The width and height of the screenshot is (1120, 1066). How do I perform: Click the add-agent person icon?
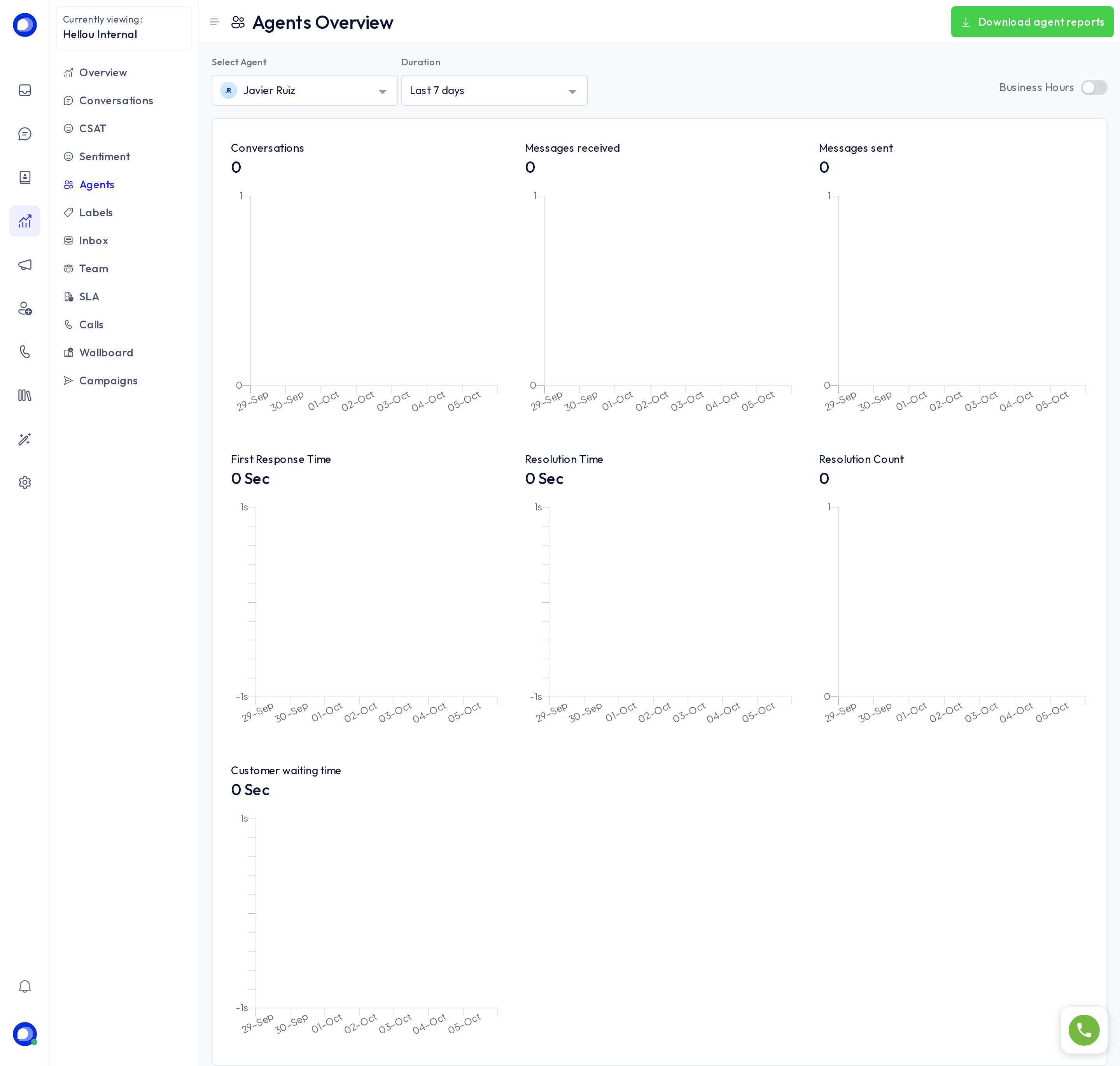click(24, 309)
